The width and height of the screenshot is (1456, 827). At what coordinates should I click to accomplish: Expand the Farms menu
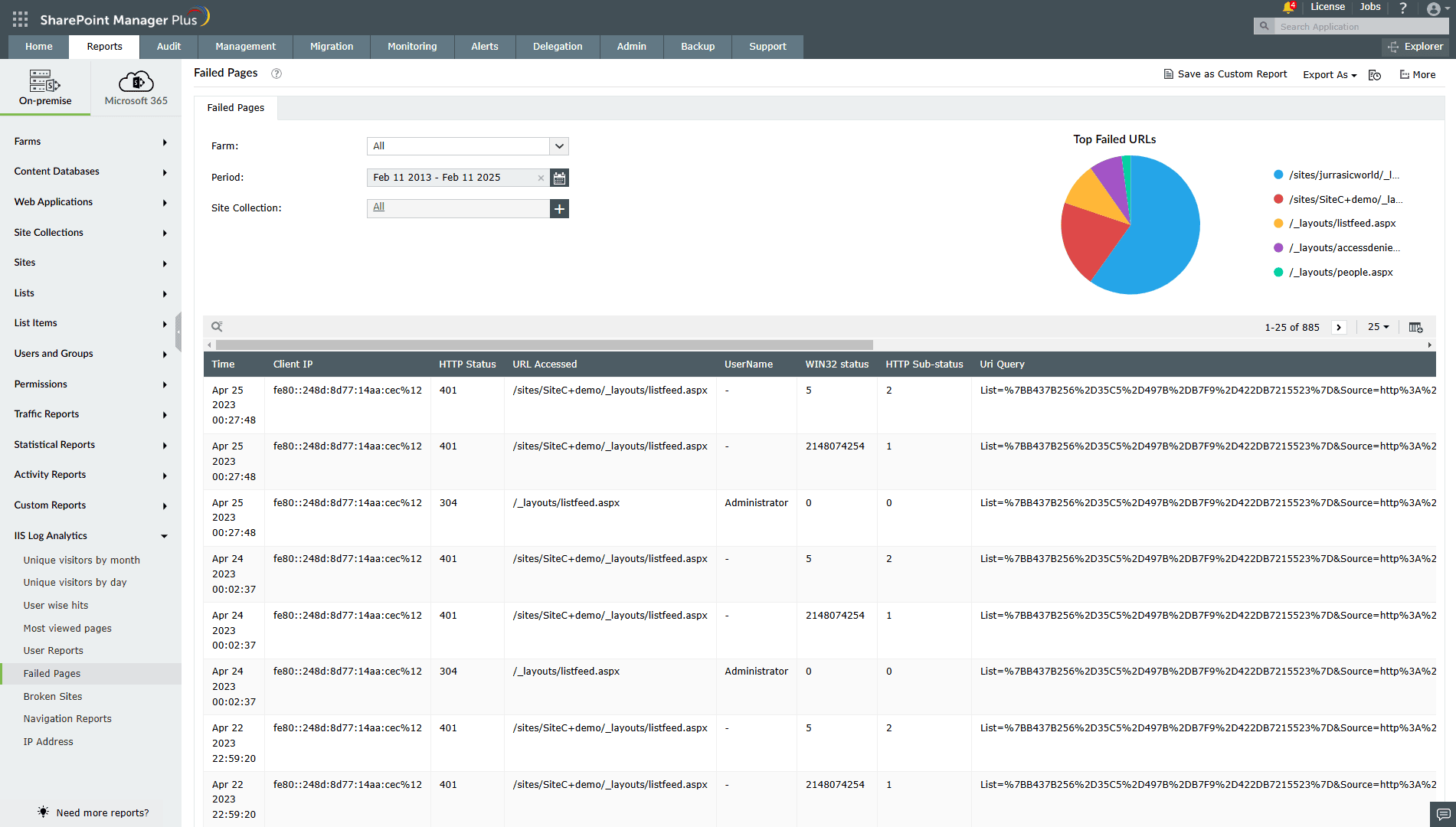pyautogui.click(x=90, y=142)
